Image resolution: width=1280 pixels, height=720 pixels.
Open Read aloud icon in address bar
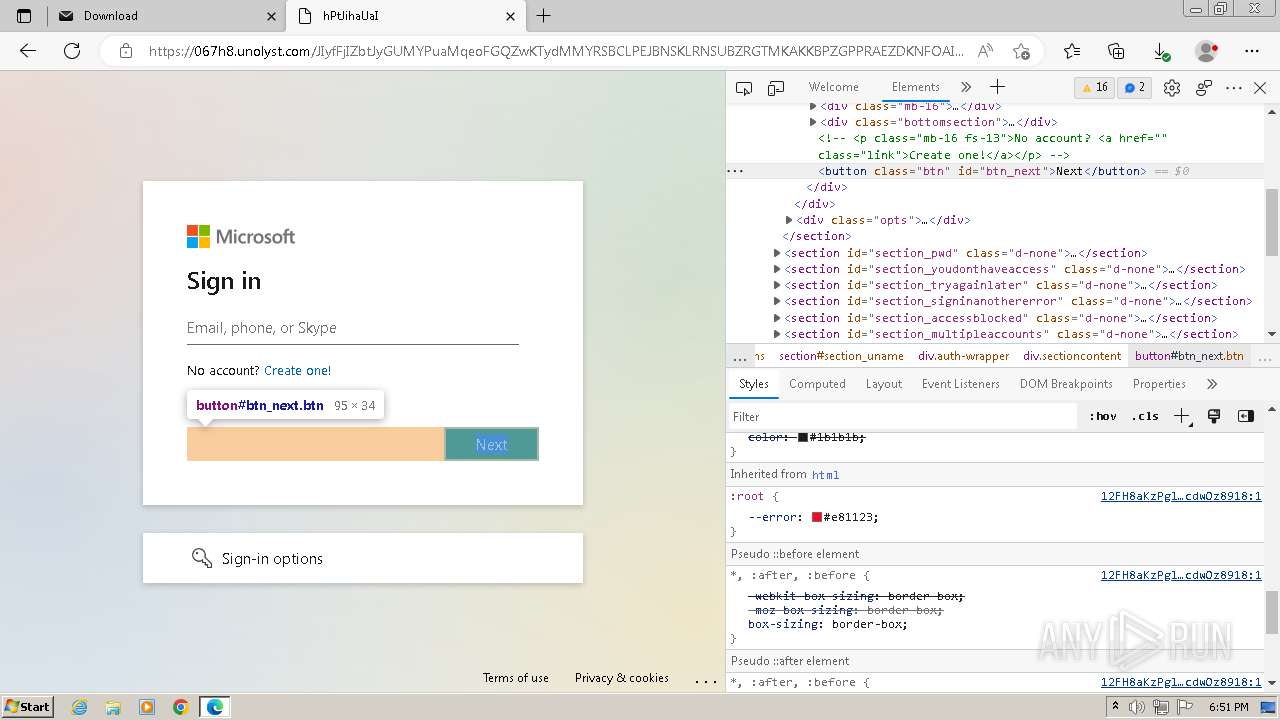coord(985,51)
